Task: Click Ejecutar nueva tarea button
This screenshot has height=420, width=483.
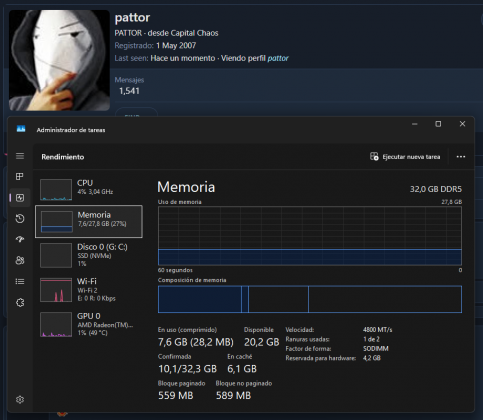Action: click(x=405, y=157)
